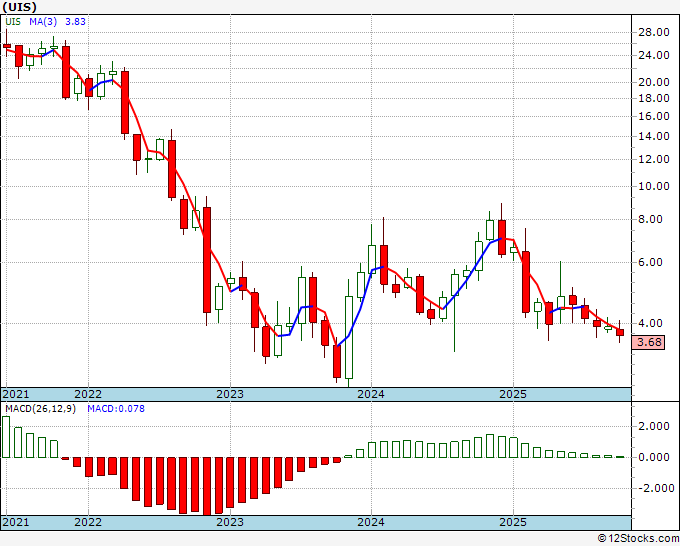Click the 10.00 price axis label
The width and height of the screenshot is (680, 546).
653,186
